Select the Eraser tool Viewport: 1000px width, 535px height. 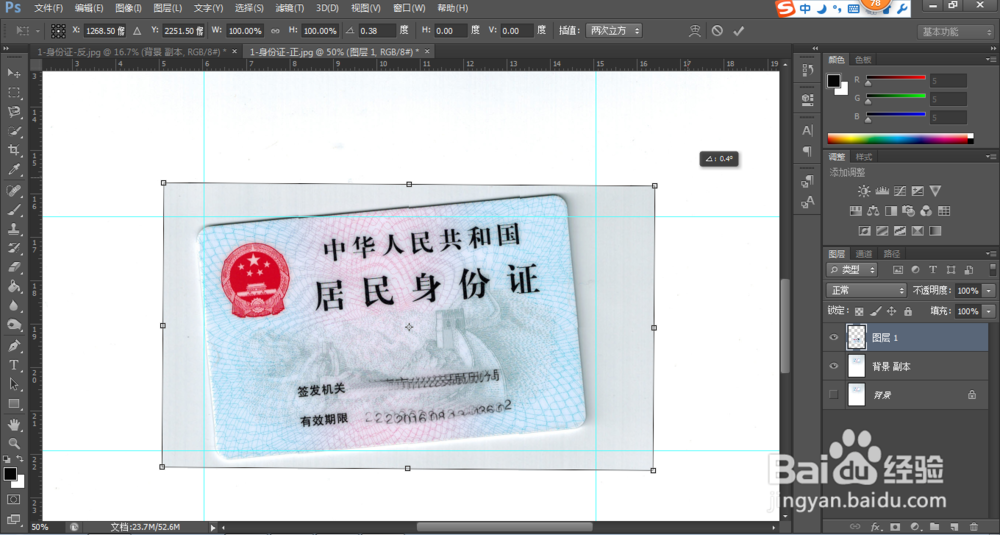point(14,267)
